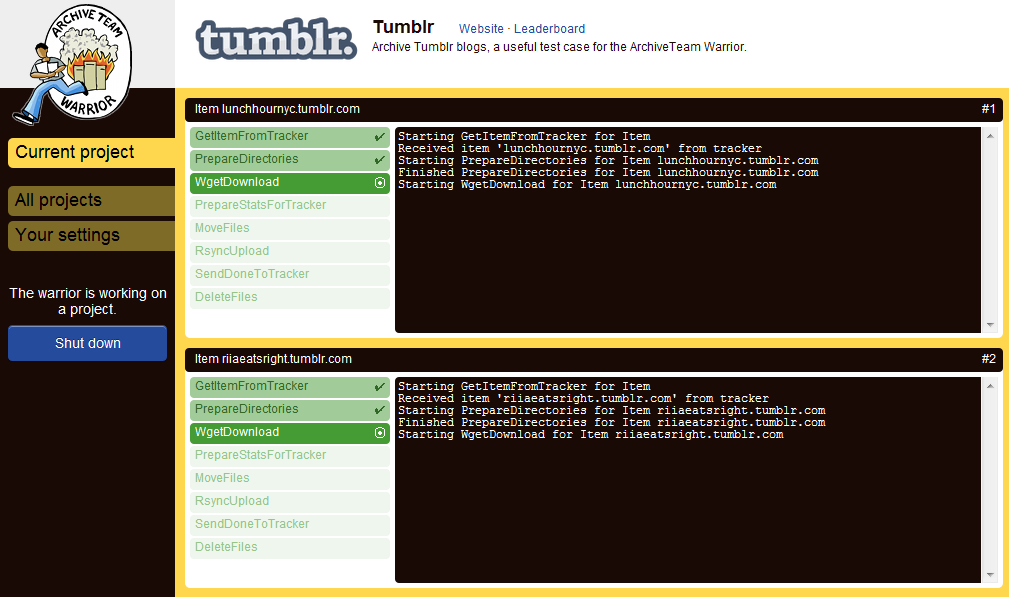Viewport: 1009px width, 597px height.
Task: Click running indicator on WgetDownload for lunchhournyc
Action: click(380, 183)
